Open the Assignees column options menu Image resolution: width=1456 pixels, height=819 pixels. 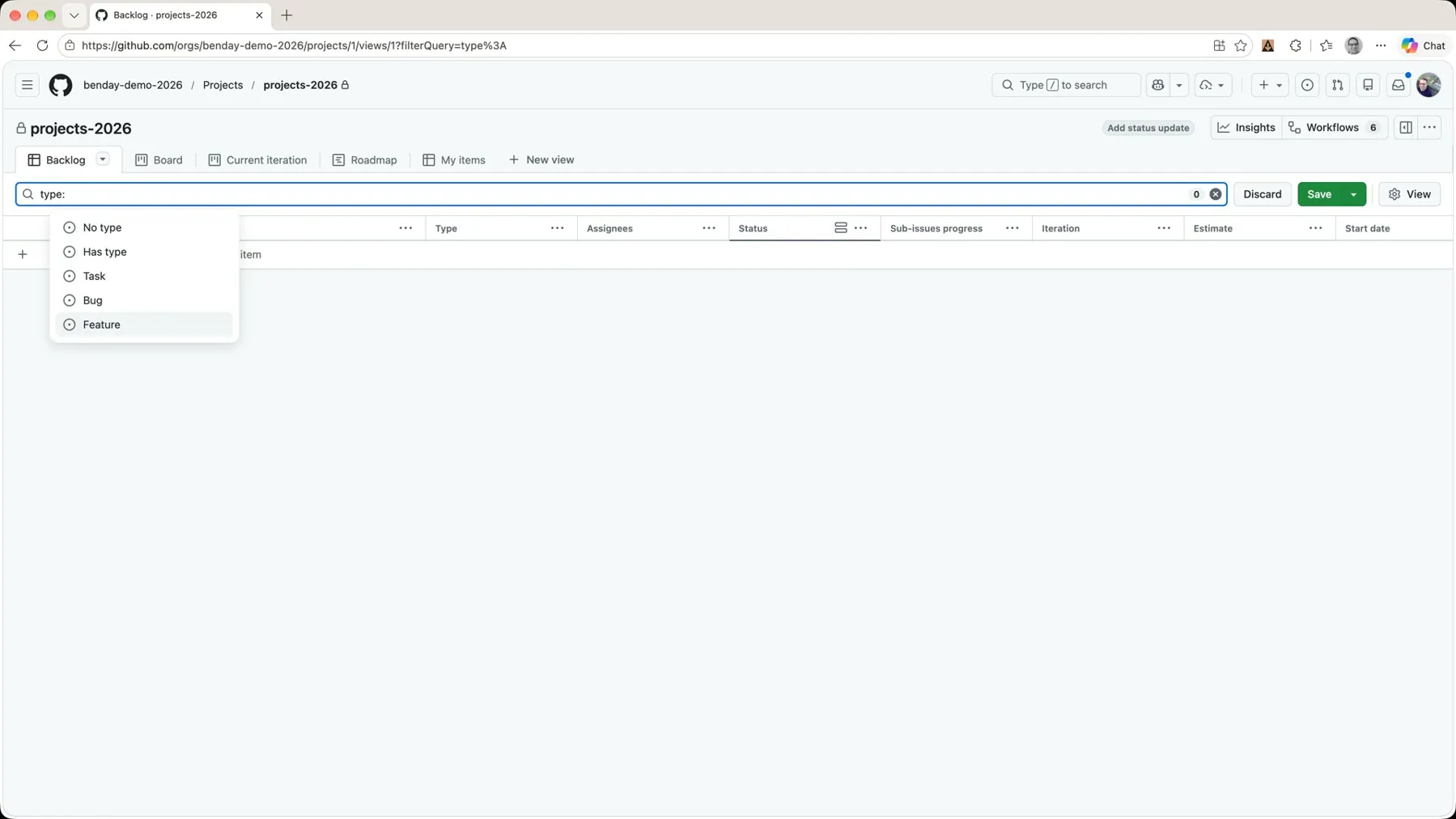point(709,228)
